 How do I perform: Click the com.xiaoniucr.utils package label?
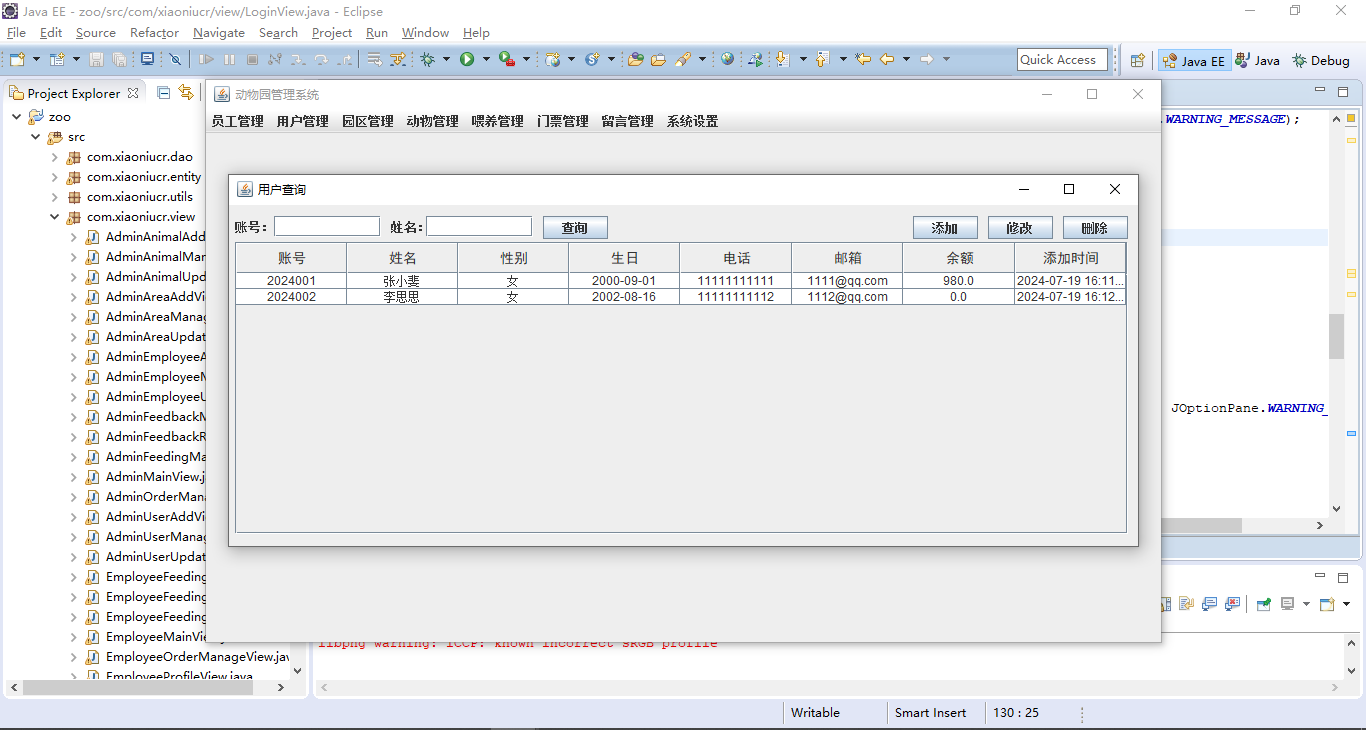[x=140, y=197]
